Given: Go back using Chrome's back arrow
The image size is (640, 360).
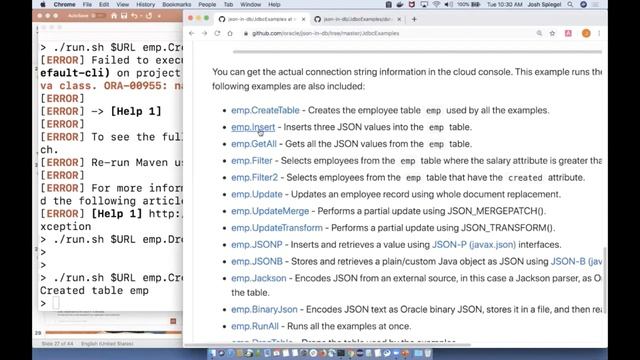Looking at the screenshot, I should click(x=191, y=33).
